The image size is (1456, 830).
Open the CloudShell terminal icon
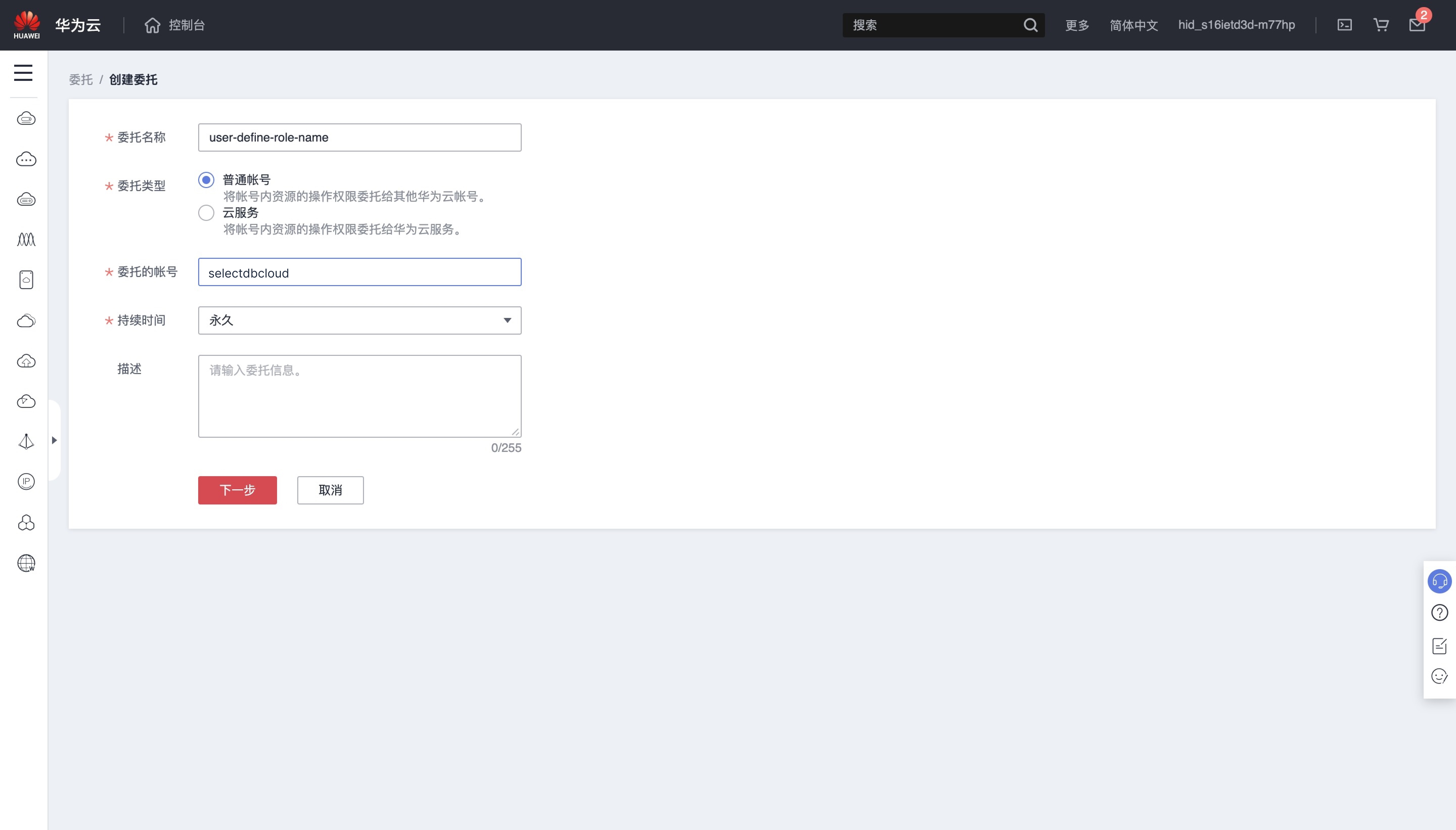pyautogui.click(x=1345, y=25)
